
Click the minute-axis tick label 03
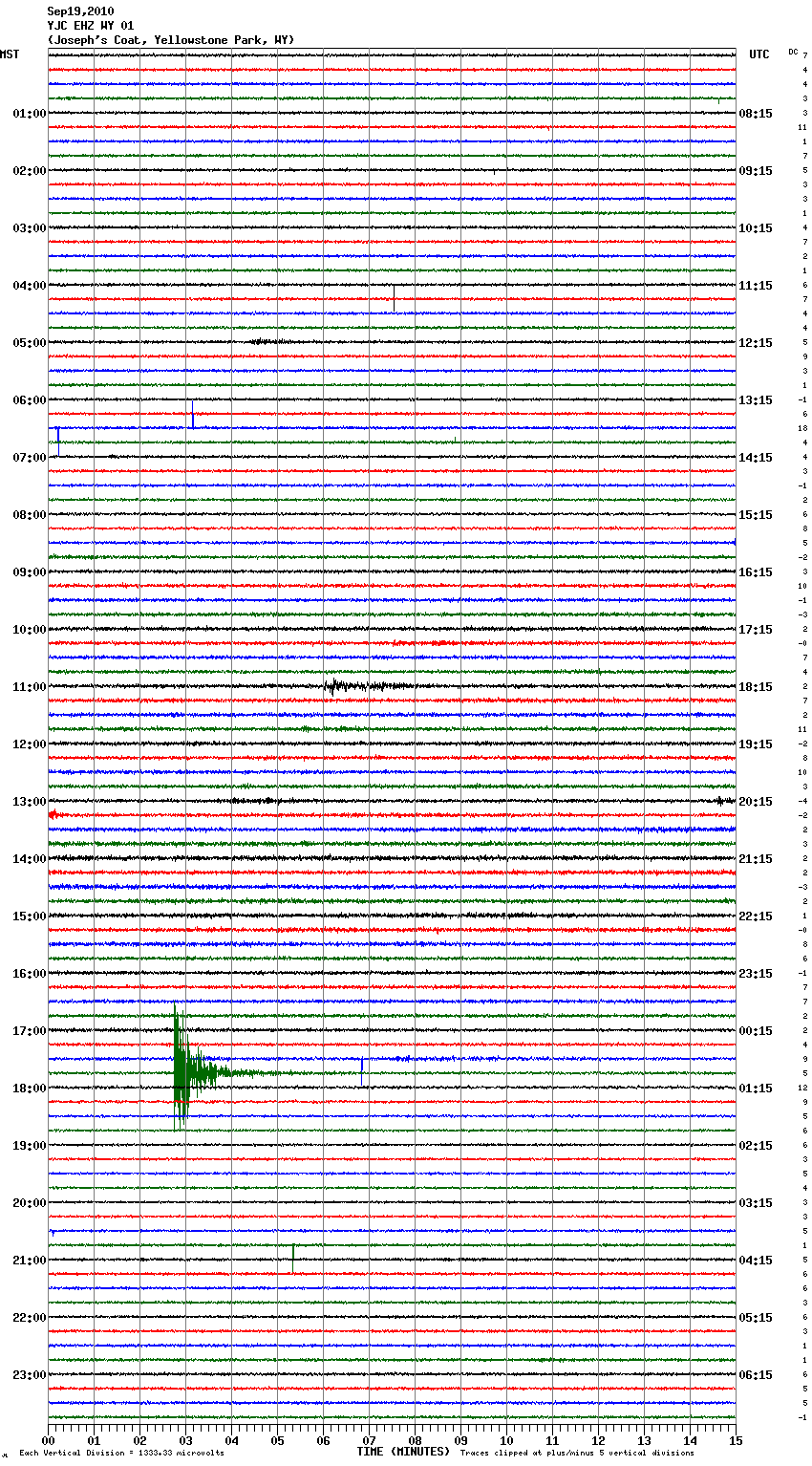pos(185,1440)
